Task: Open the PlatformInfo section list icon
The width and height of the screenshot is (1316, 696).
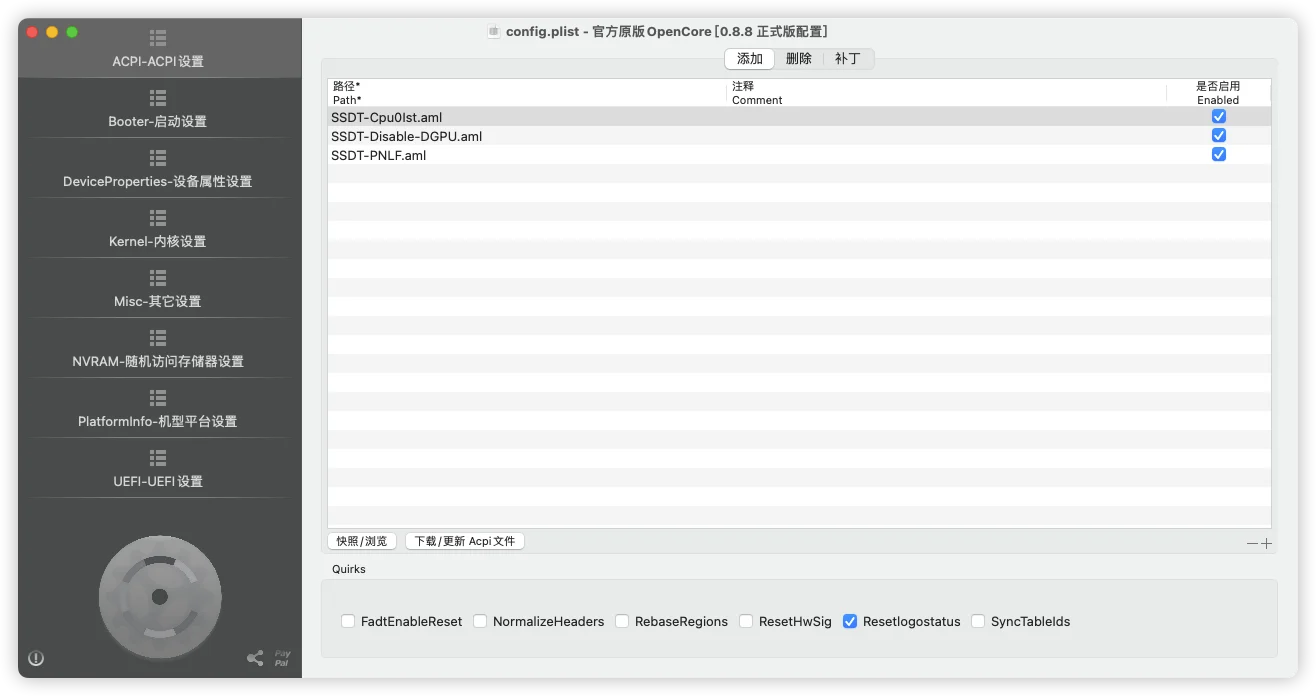Action: 158,398
